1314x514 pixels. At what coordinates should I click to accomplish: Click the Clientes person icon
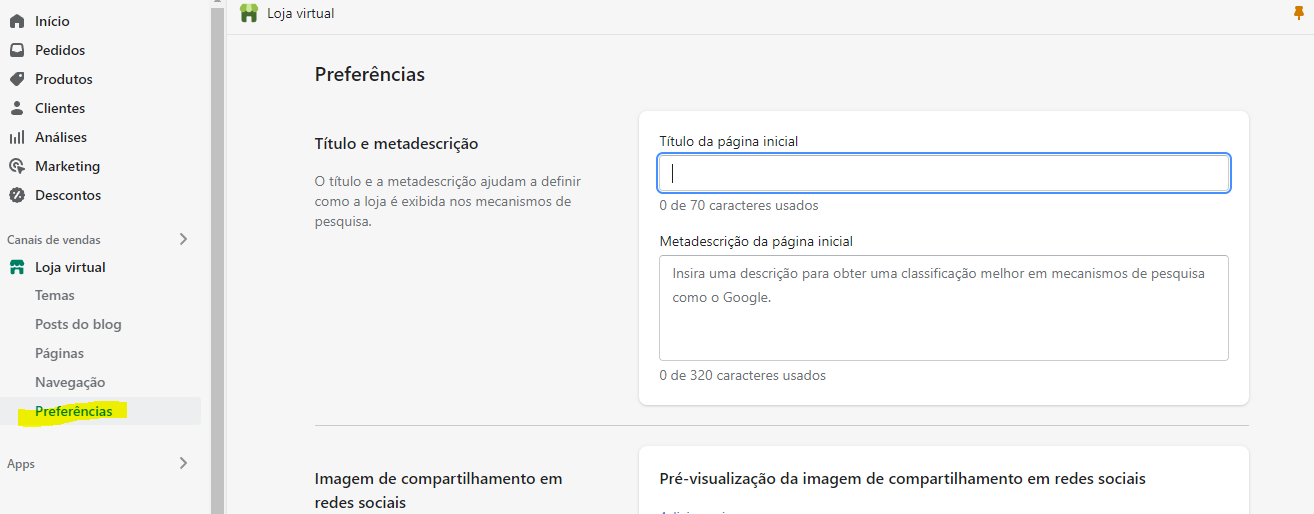(x=17, y=108)
